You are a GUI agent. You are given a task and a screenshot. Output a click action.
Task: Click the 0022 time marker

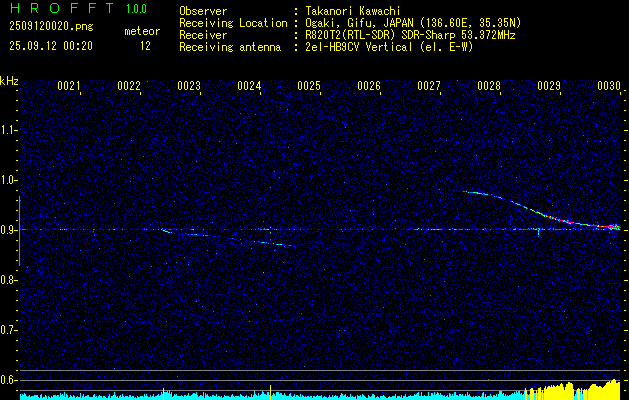[129, 86]
